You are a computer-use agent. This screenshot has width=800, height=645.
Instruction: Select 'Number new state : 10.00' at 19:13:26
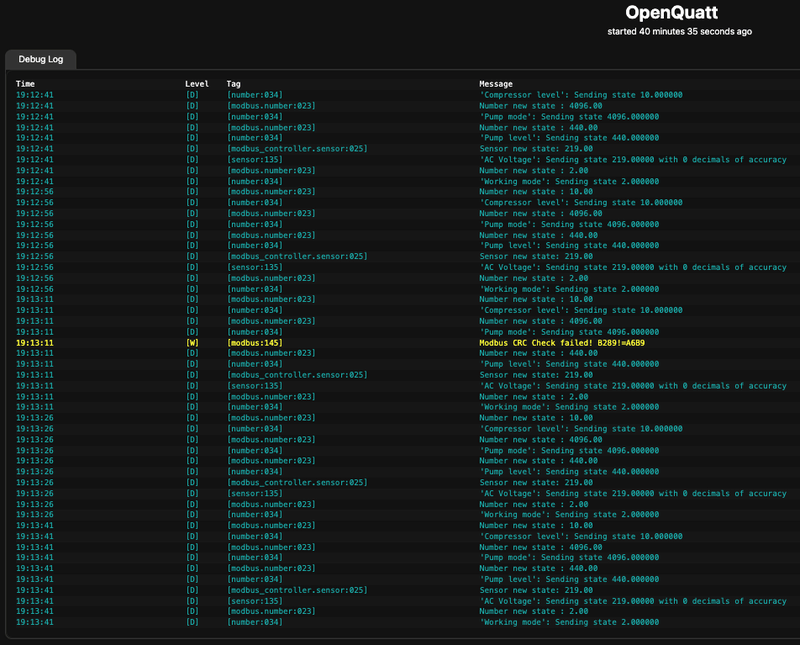click(536, 418)
